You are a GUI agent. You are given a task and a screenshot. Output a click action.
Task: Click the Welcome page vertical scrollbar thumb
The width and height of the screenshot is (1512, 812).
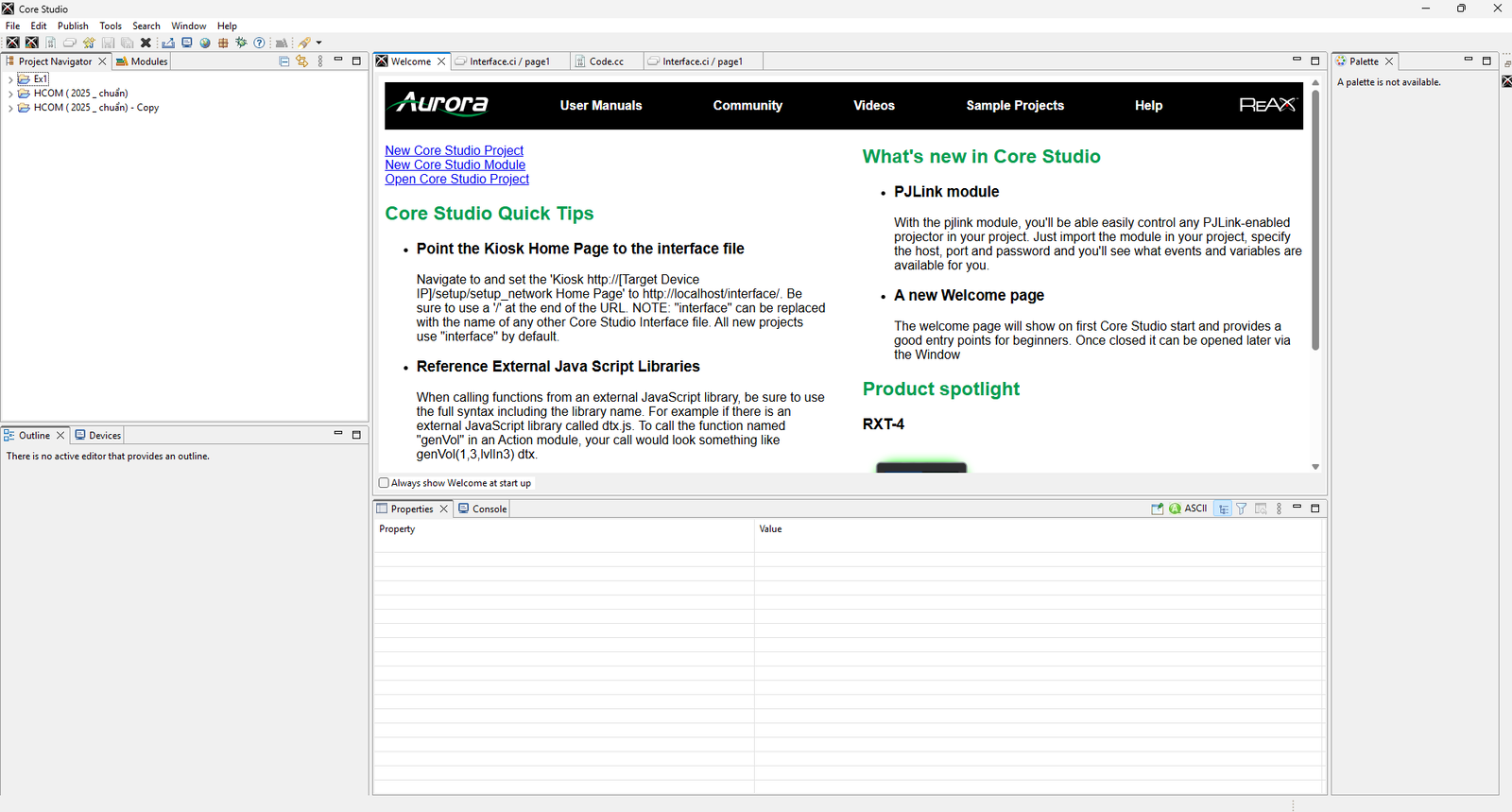coord(1315,219)
